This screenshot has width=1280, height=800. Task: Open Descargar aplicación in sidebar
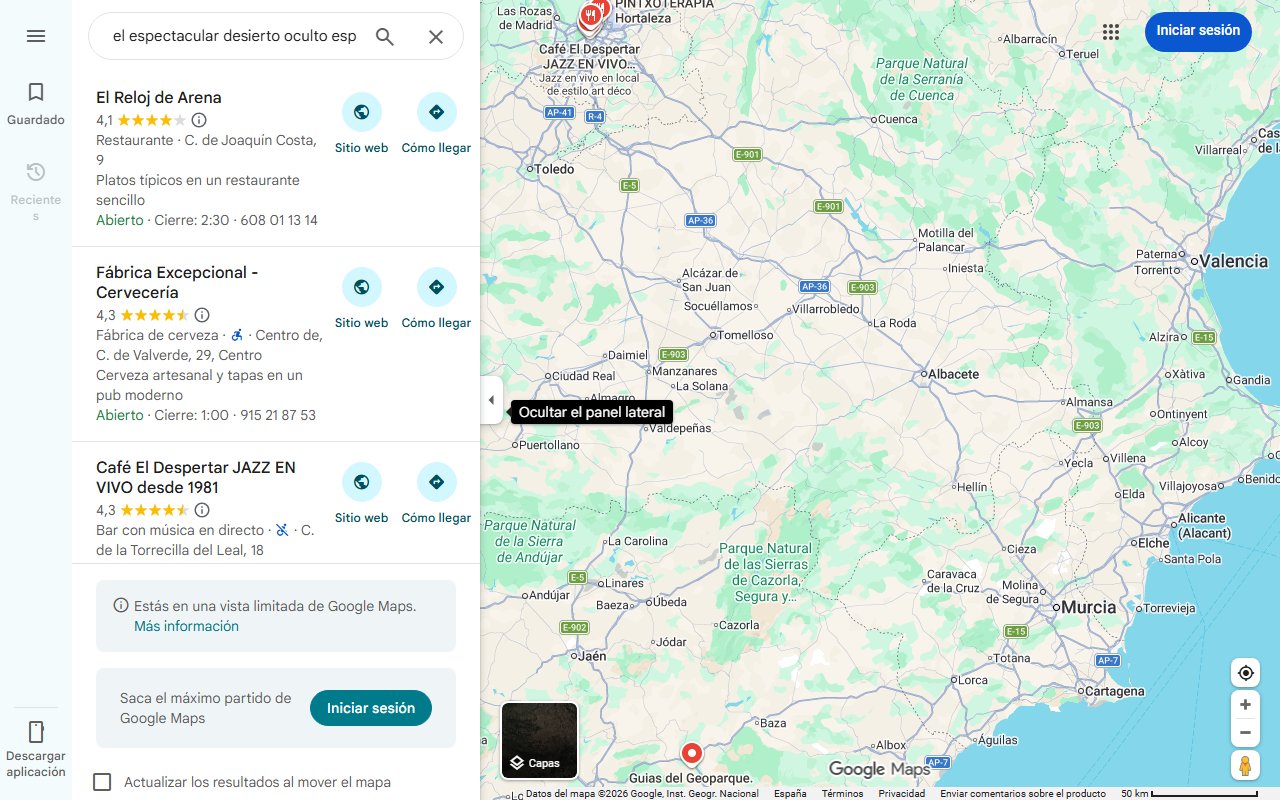pos(36,748)
